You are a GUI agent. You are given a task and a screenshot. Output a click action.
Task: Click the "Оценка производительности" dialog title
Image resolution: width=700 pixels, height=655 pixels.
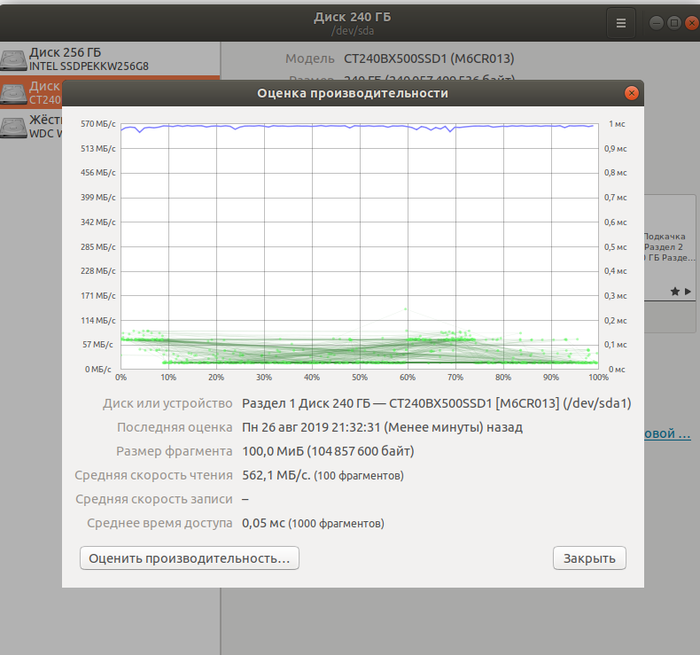pyautogui.click(x=353, y=93)
